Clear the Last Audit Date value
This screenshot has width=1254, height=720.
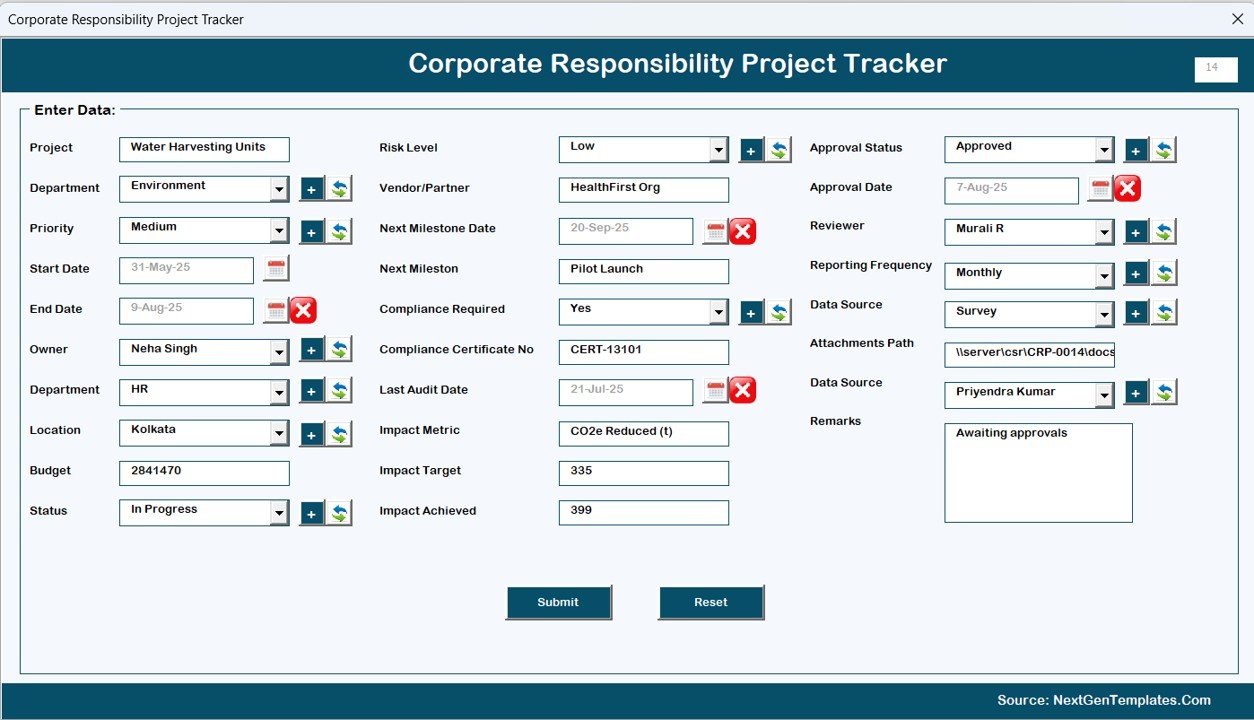[742, 391]
